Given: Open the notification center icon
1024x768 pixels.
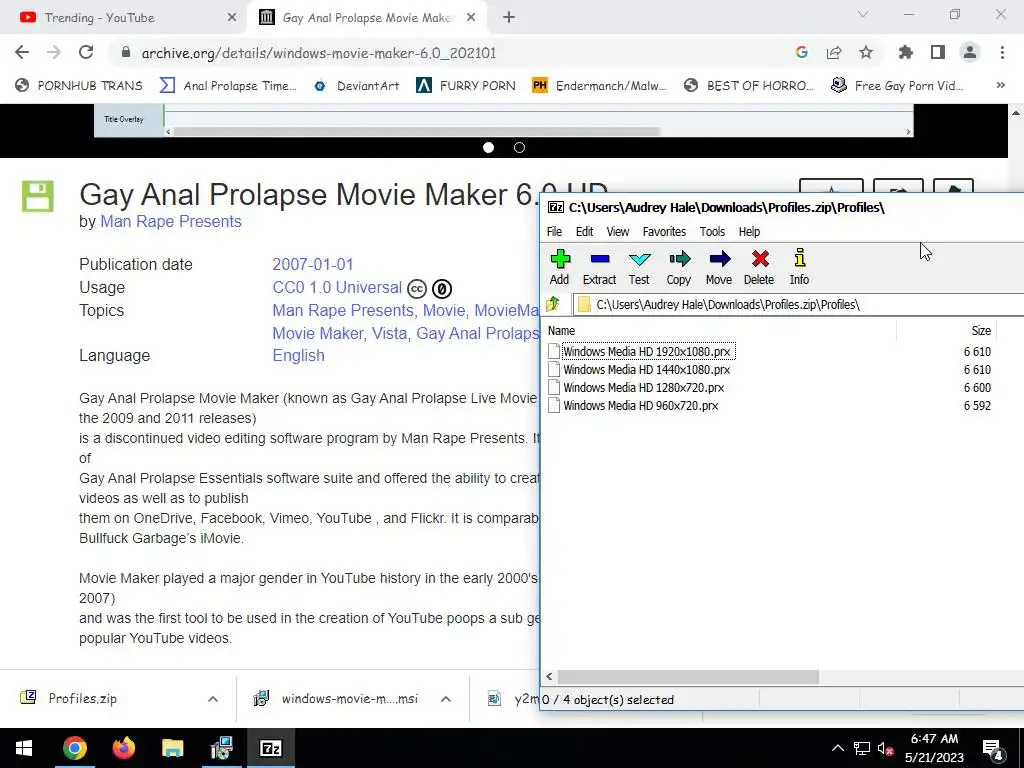Looking at the screenshot, I should click(x=993, y=749).
